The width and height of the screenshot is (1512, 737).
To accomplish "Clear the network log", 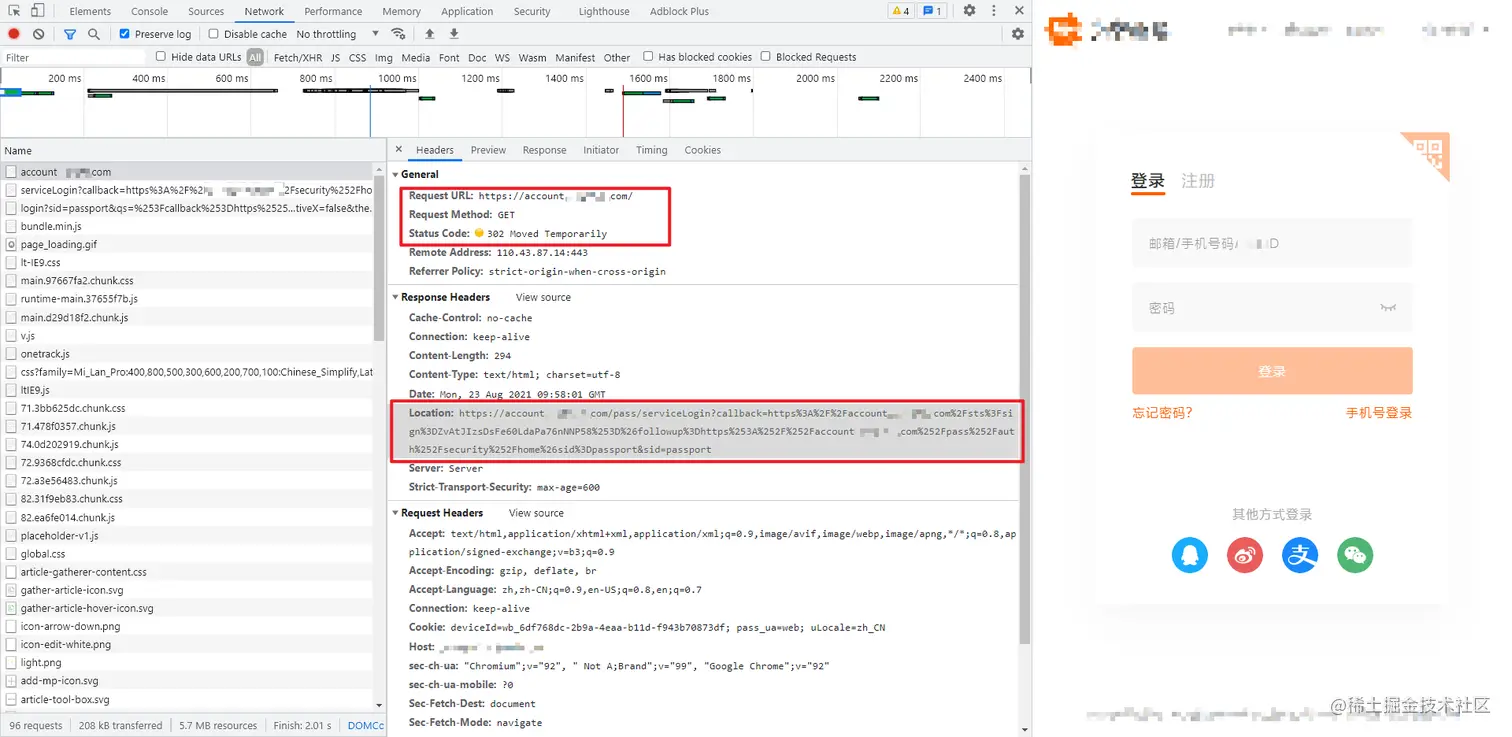I will (x=38, y=34).
